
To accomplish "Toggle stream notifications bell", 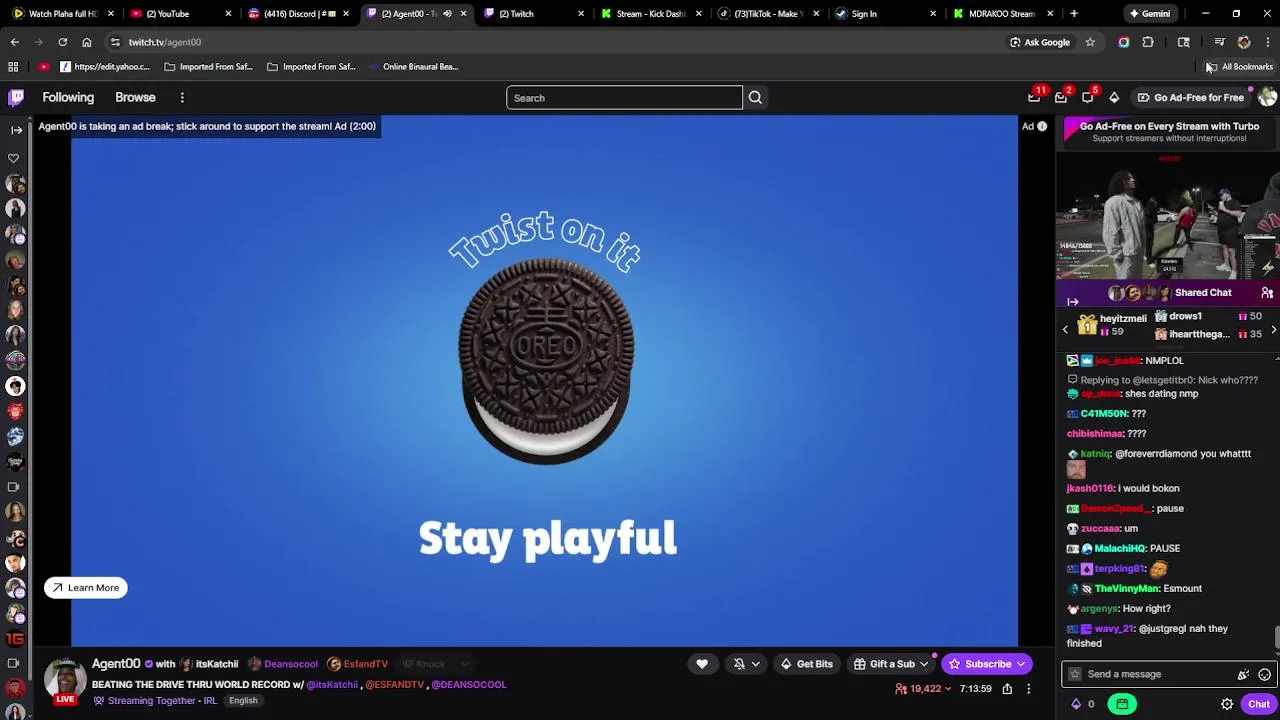I will tap(739, 664).
